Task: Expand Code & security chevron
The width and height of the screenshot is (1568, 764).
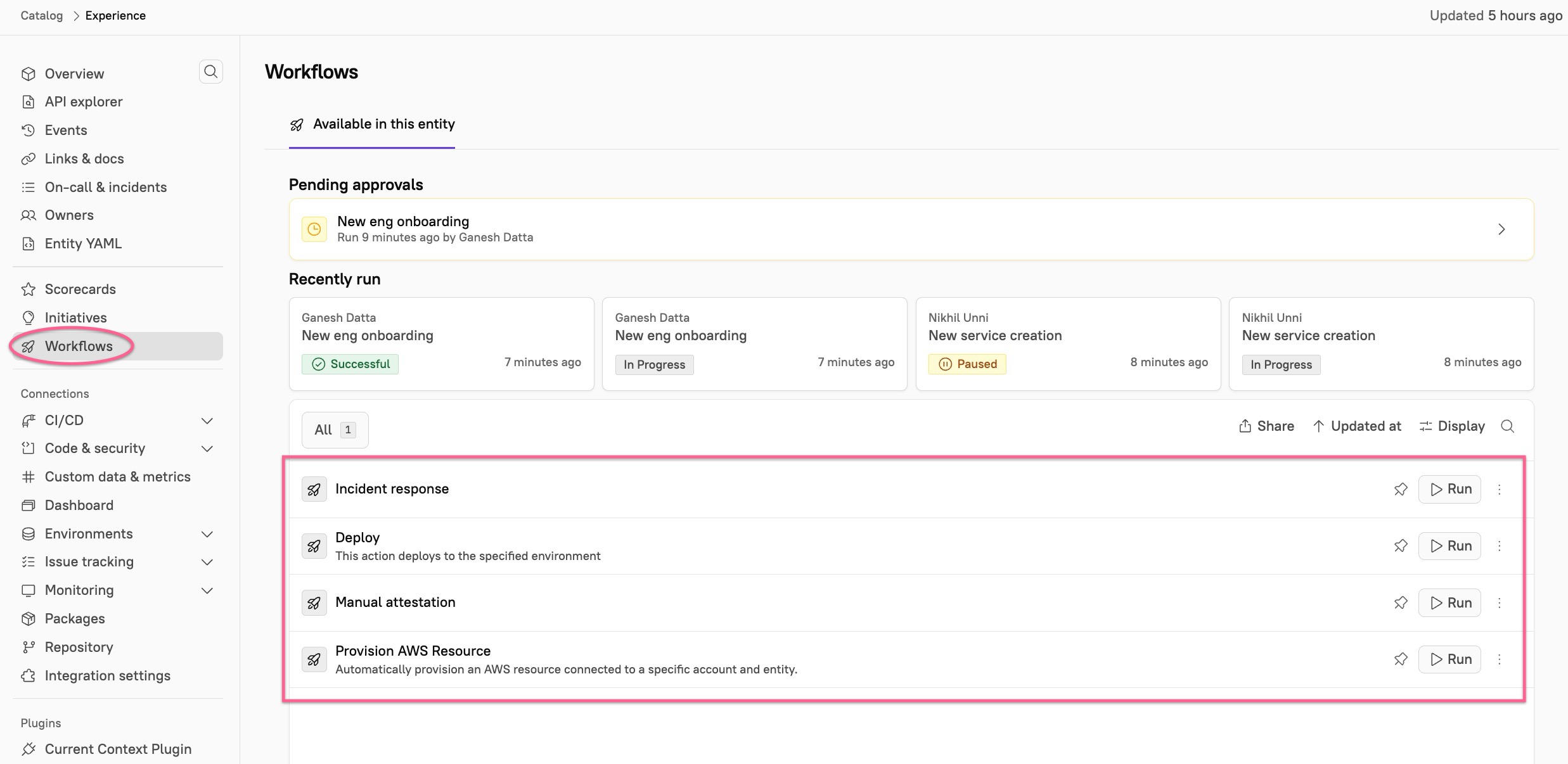Action: pos(207,449)
